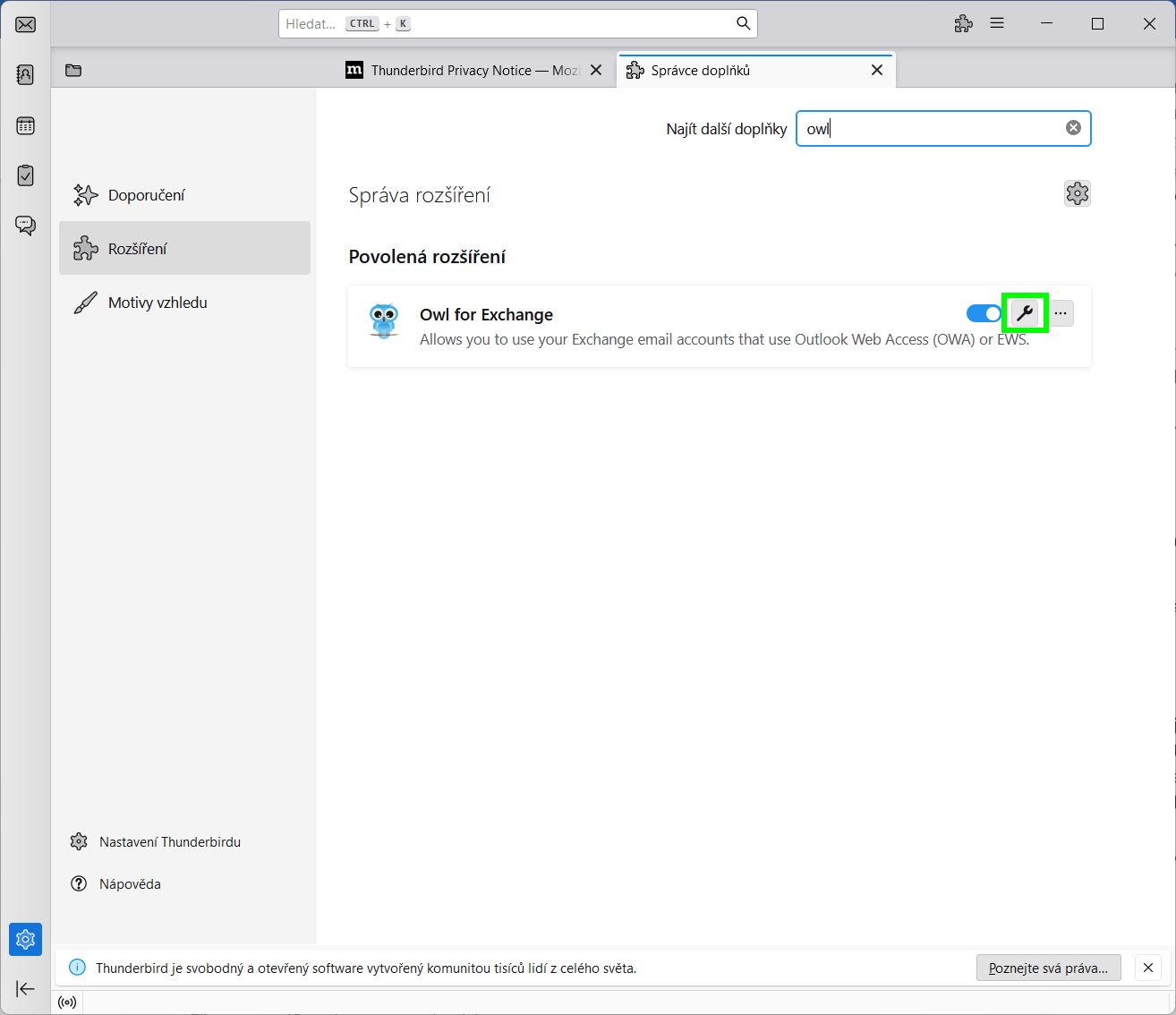Open the puzzle-piece add-ons toolbar icon
Viewport: 1176px width, 1015px height.
point(963,24)
